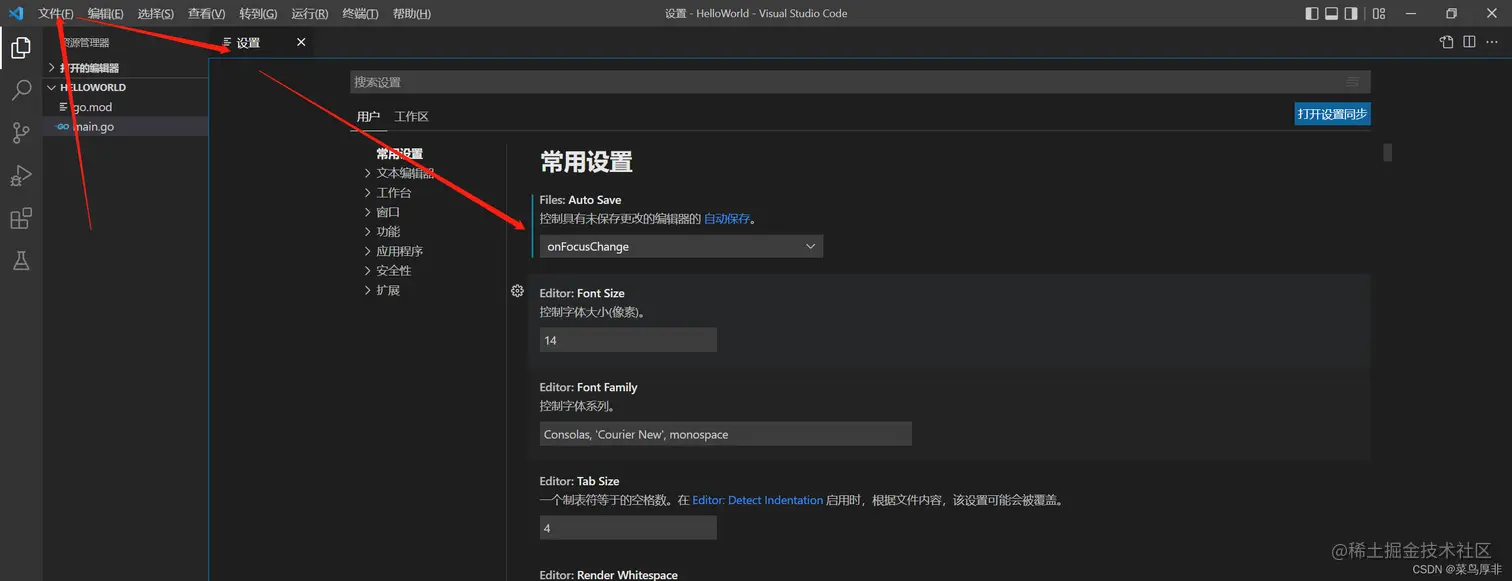1512x581 pixels.
Task: Open the Extensions view
Action: click(21, 219)
